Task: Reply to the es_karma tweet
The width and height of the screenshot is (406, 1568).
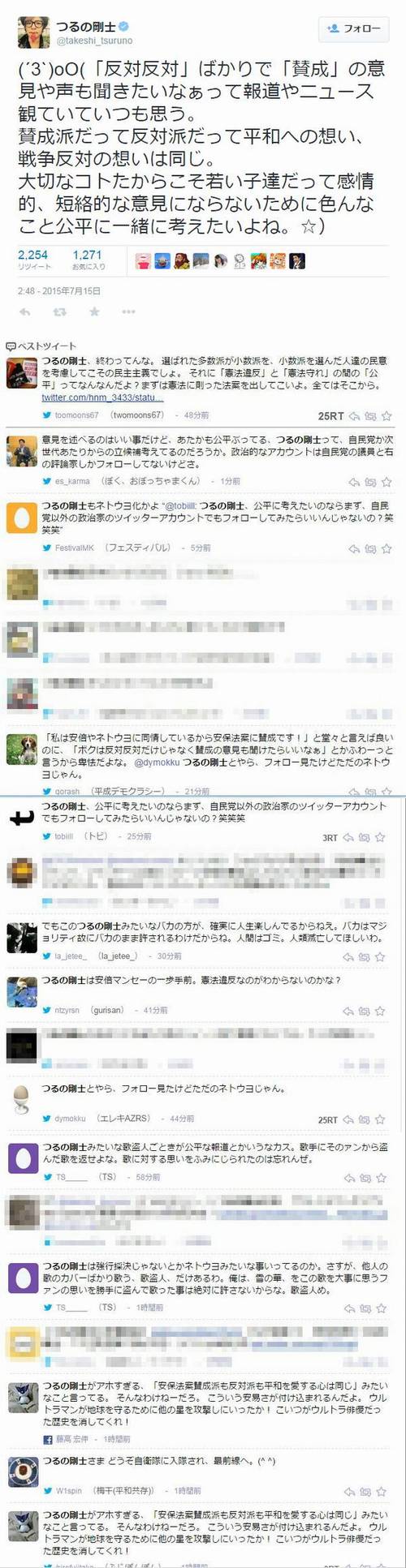Action: point(354,482)
